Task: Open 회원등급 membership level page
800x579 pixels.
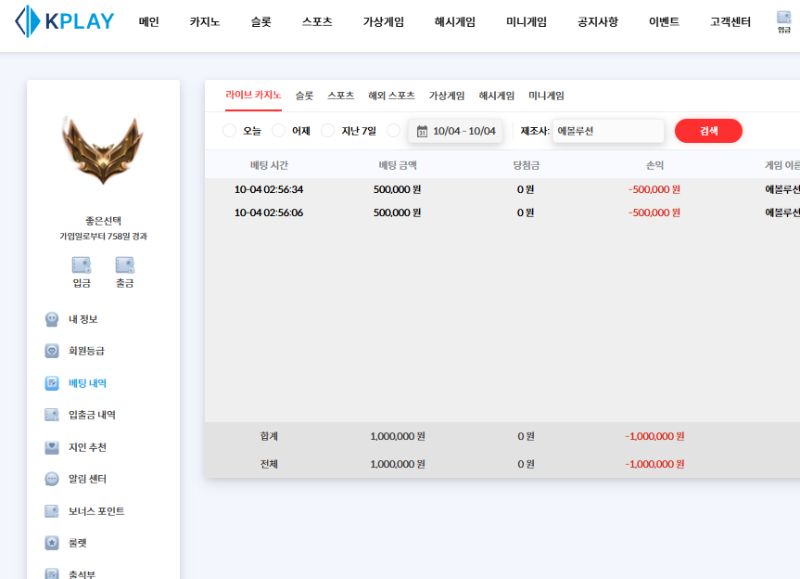Action: [85, 351]
